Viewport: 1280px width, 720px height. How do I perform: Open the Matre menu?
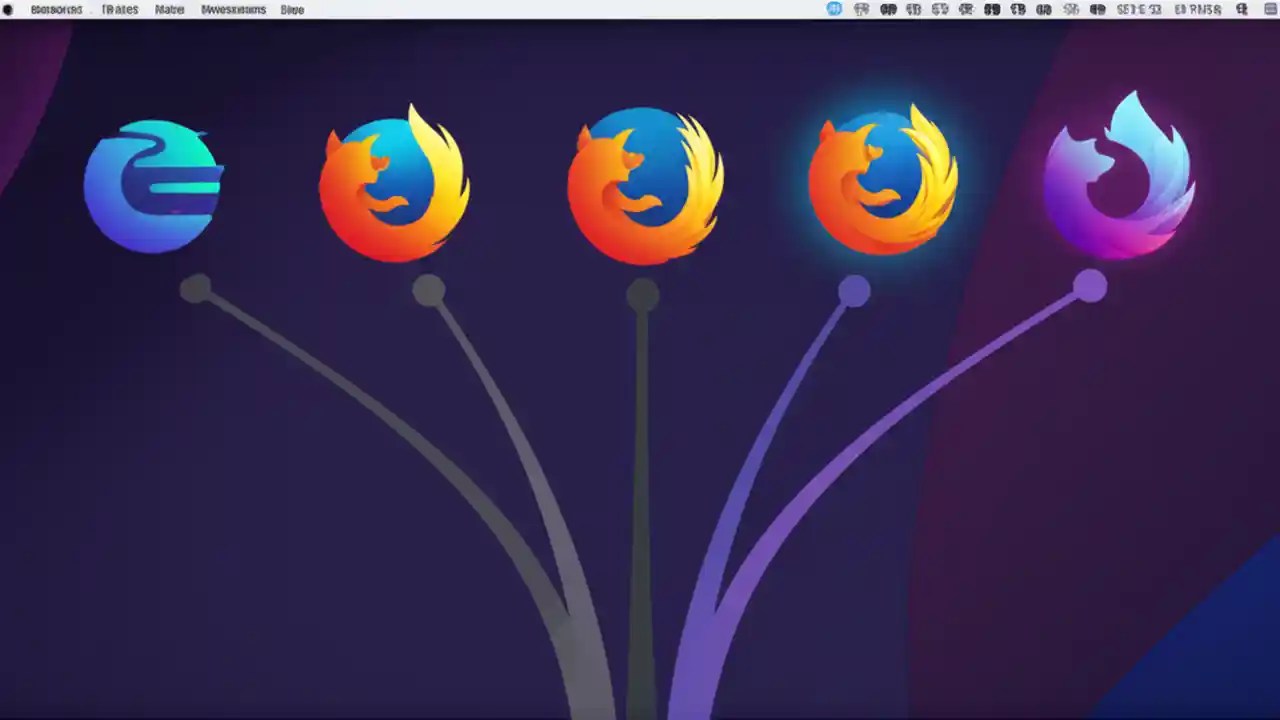click(x=168, y=9)
